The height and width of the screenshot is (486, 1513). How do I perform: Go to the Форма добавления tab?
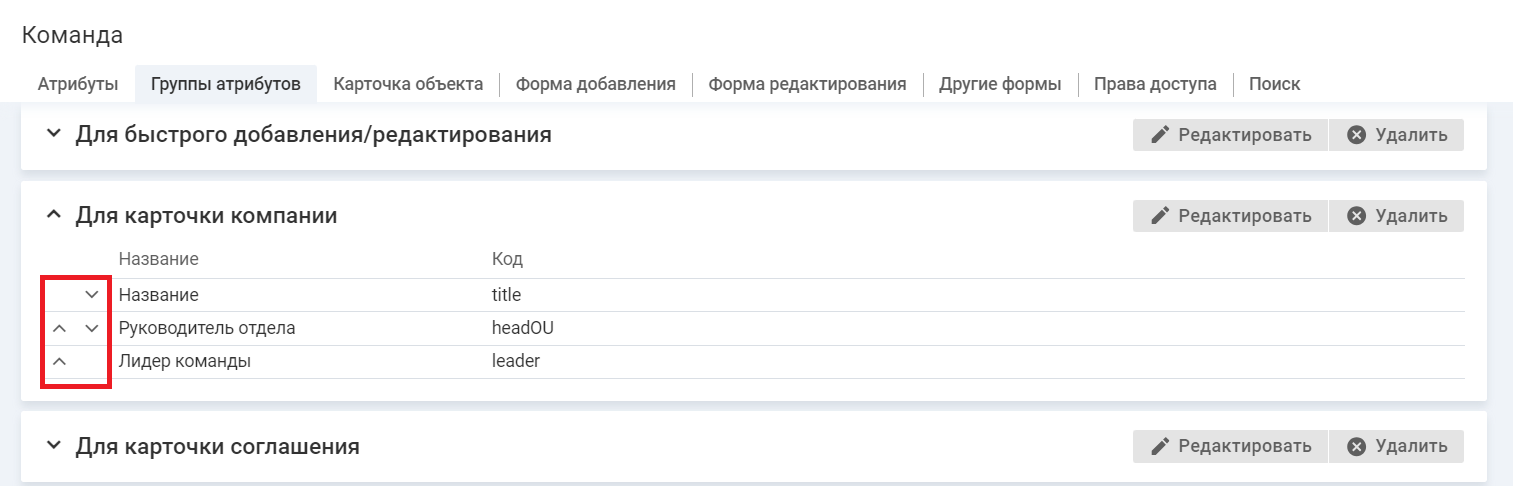pos(595,84)
